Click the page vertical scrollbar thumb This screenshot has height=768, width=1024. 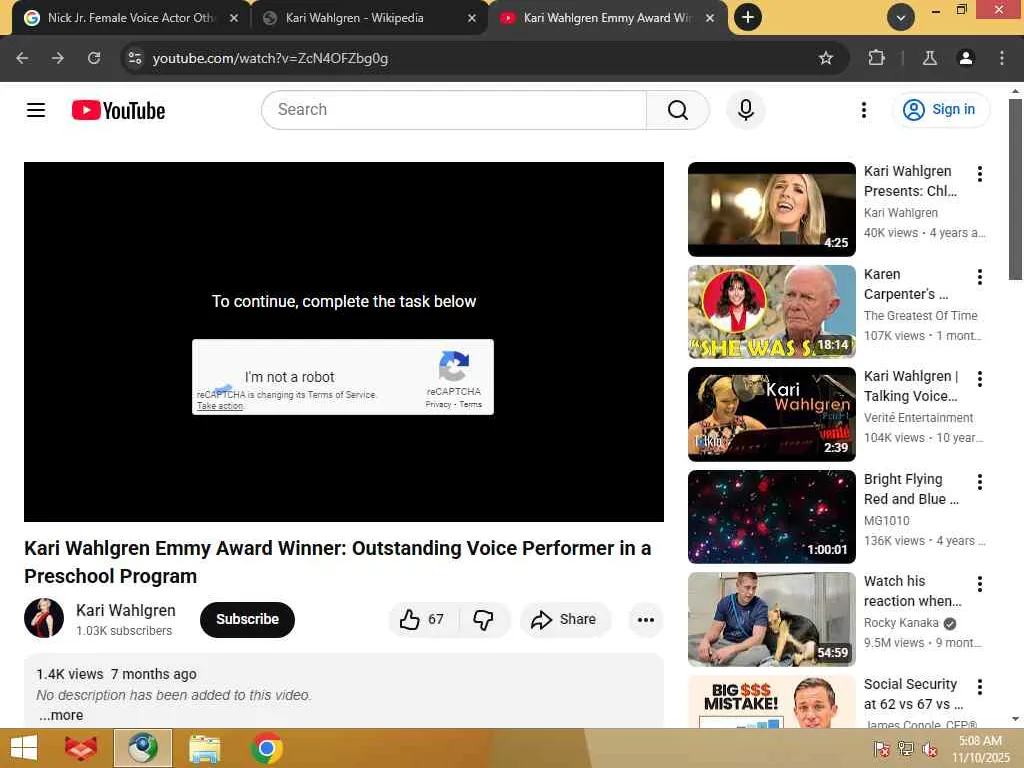click(1015, 189)
